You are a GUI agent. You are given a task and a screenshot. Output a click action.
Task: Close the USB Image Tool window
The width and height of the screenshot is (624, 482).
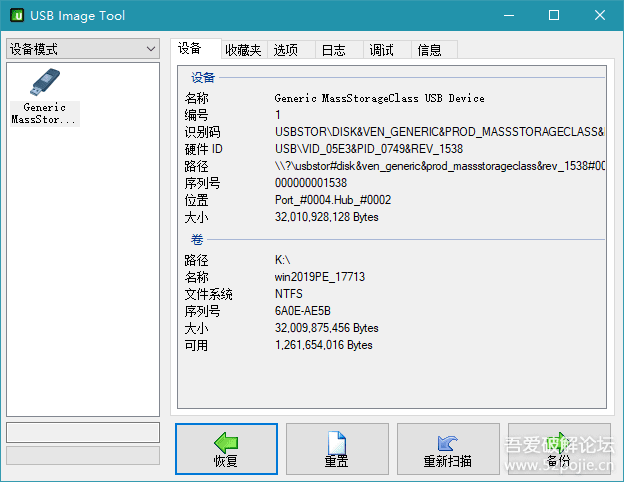(600, 16)
